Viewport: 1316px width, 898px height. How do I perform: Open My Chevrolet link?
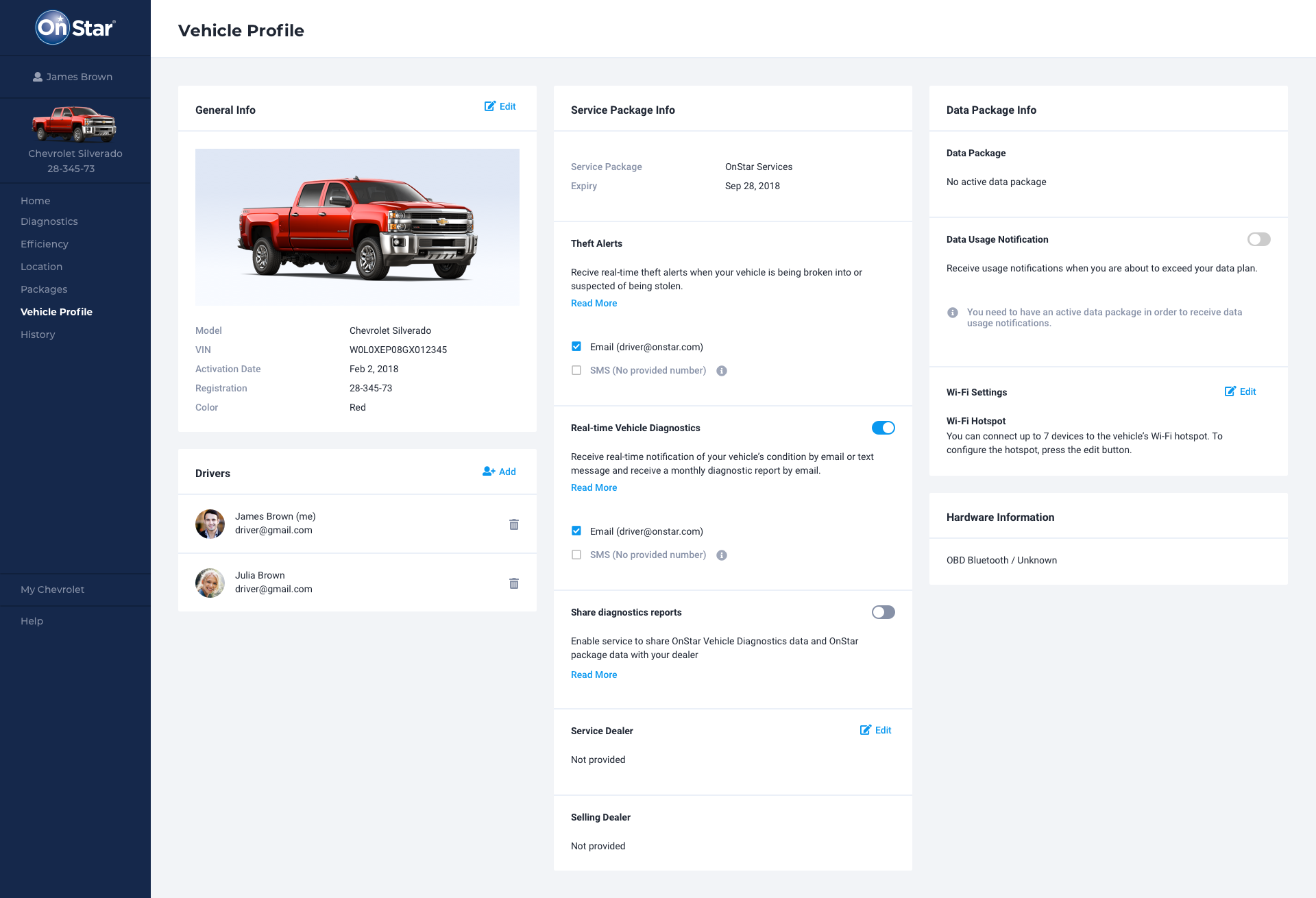coord(53,590)
